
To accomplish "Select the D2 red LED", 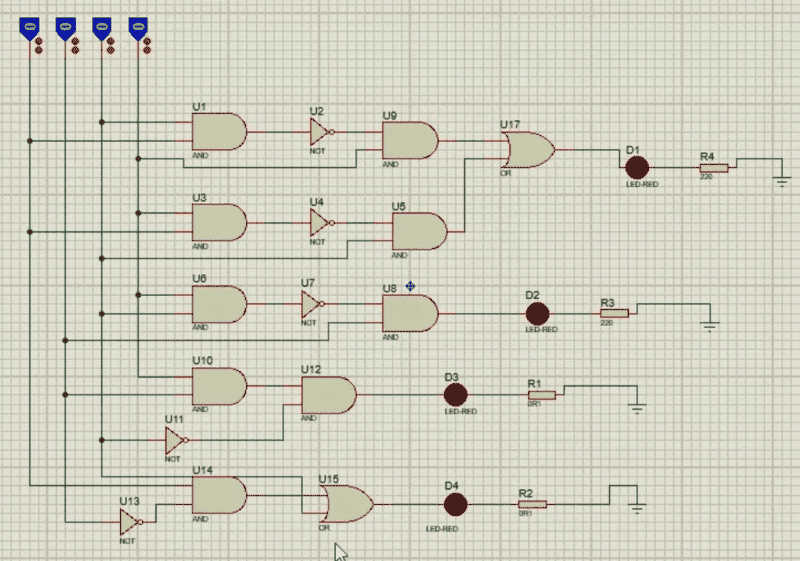I will [x=538, y=313].
